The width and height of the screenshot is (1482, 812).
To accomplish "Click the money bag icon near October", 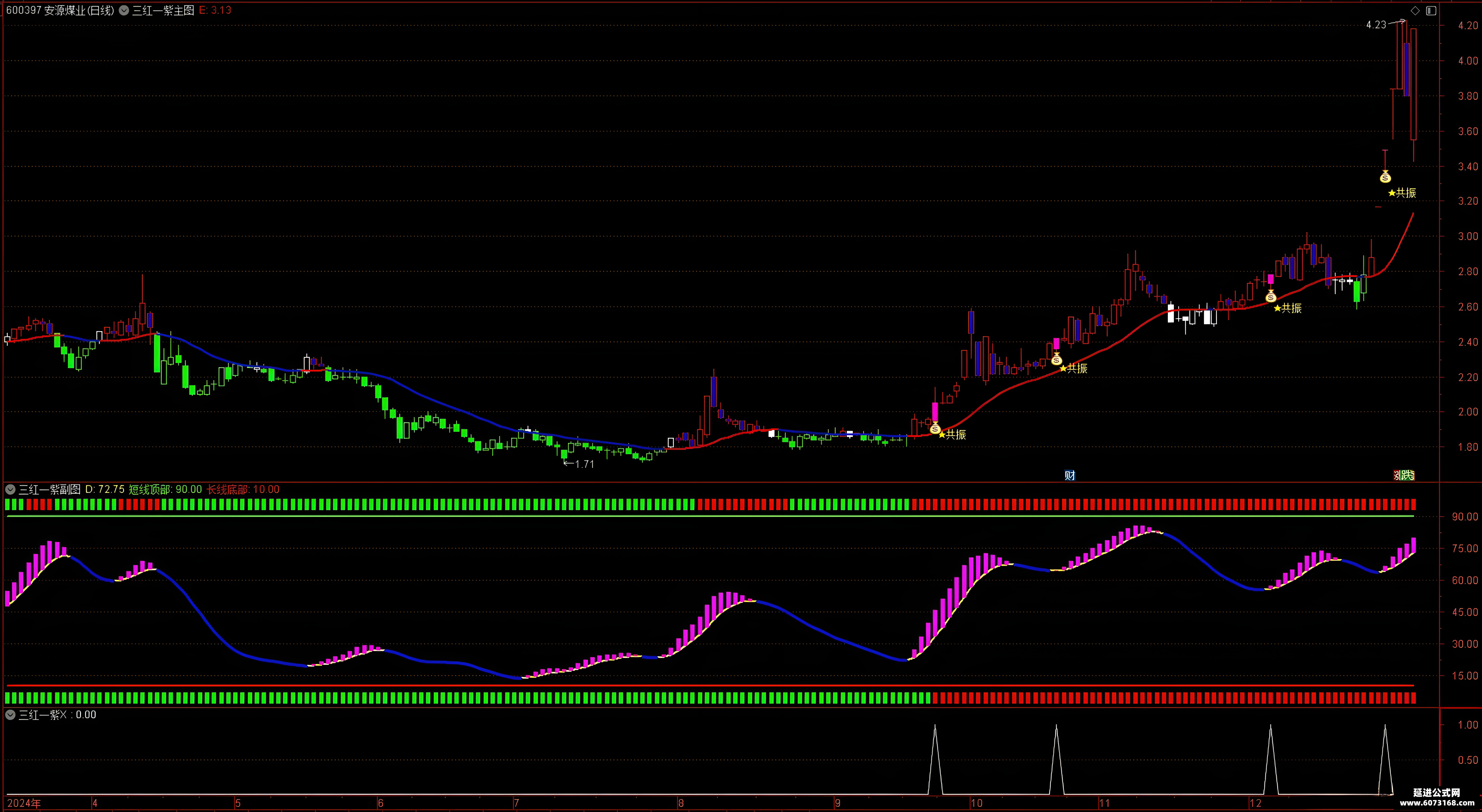I will click(1056, 360).
